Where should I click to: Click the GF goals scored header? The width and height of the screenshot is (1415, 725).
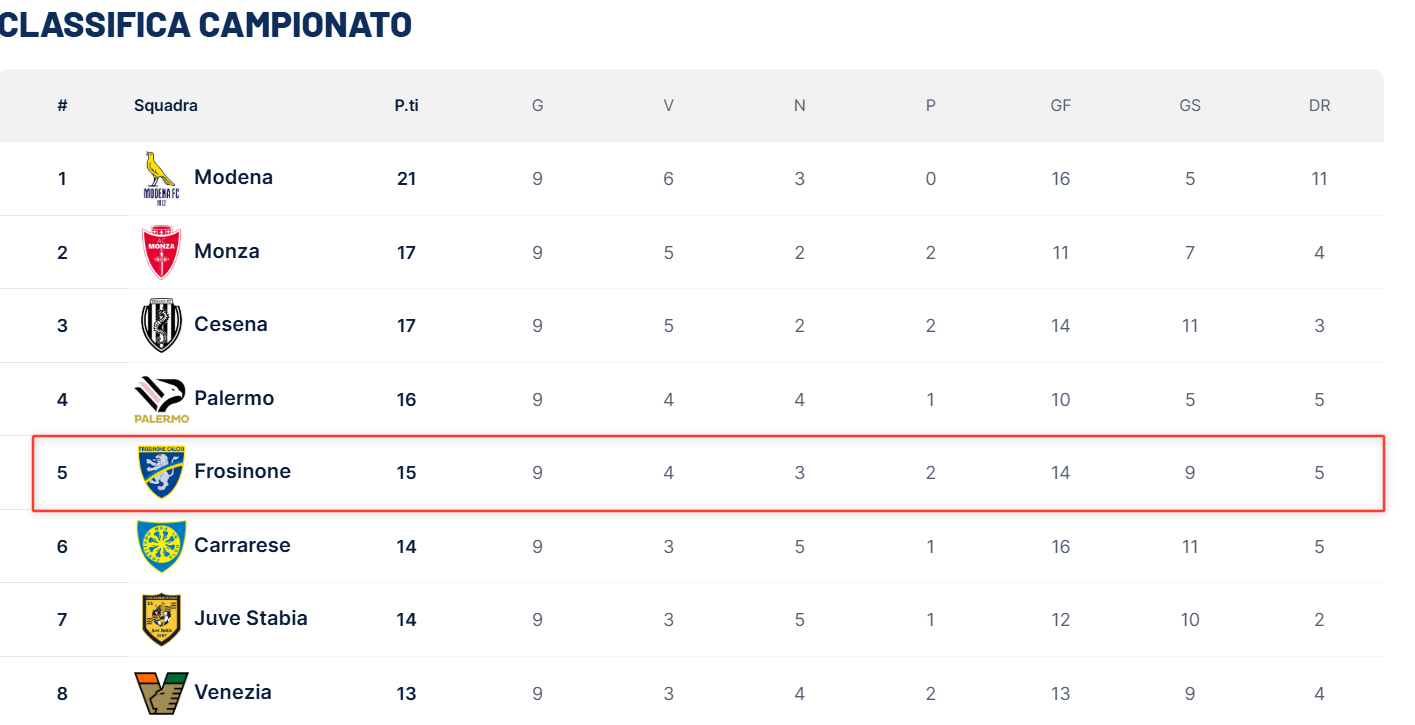1060,106
